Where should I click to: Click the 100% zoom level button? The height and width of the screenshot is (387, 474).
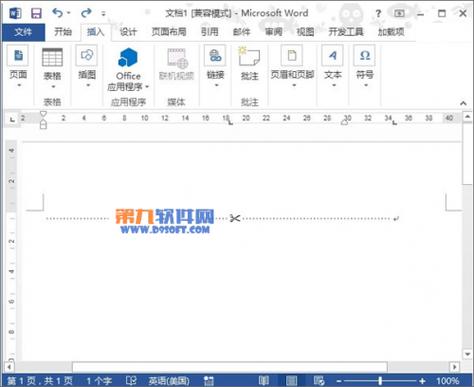point(448,380)
